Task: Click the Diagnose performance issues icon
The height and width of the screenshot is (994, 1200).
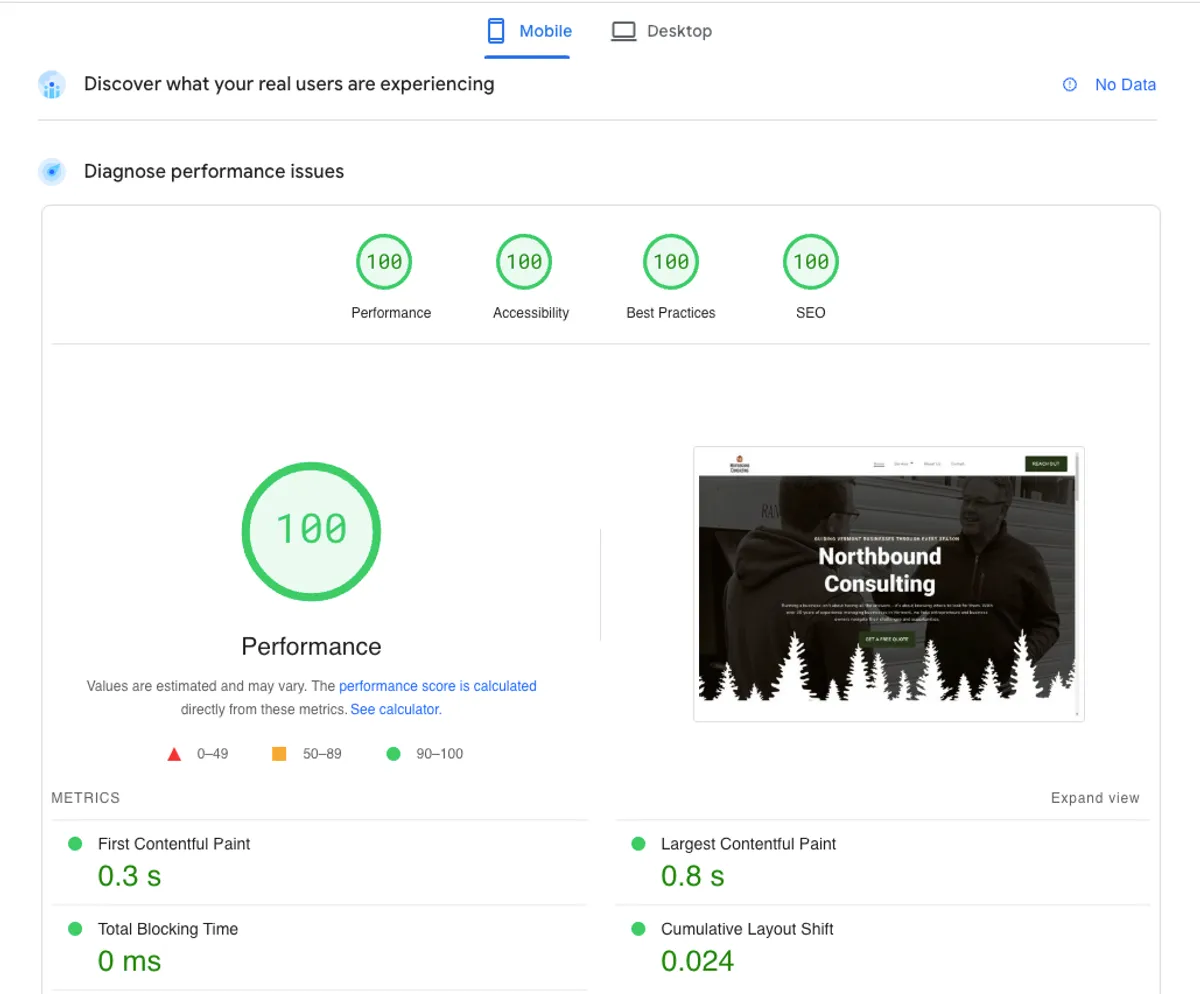Action: pos(52,172)
